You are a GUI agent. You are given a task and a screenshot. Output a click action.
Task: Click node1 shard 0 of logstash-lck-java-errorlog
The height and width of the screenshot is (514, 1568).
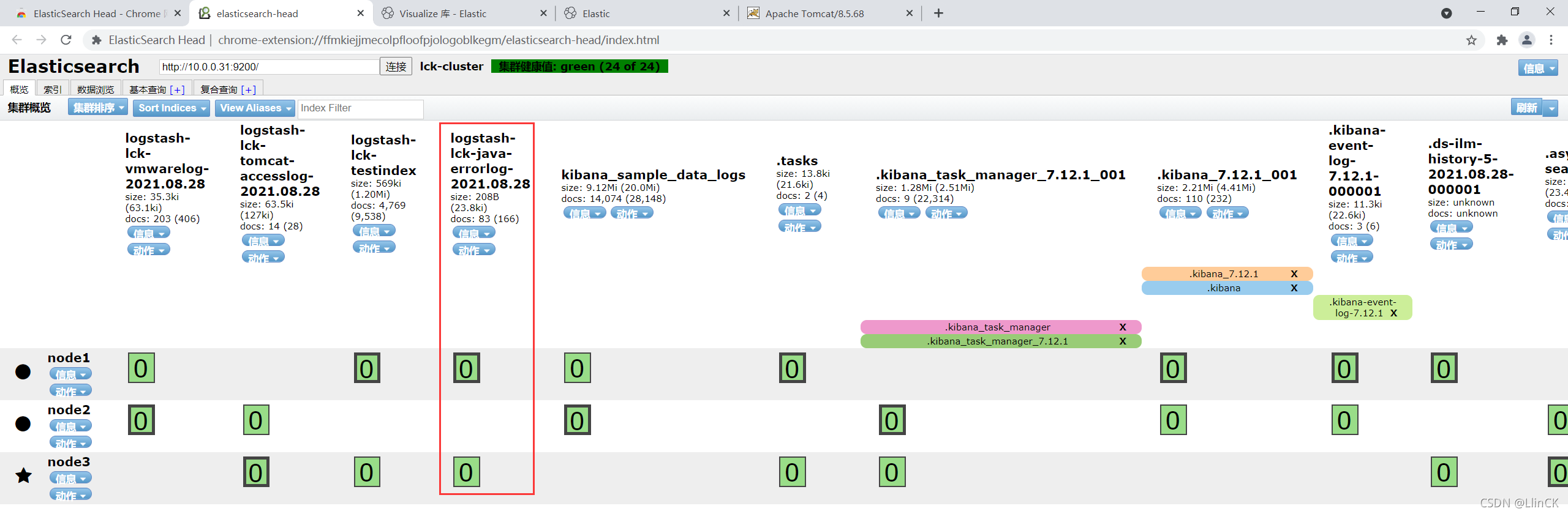[466, 368]
